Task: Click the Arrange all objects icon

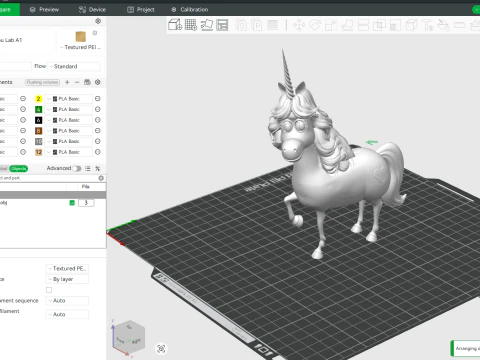Action: point(222,25)
